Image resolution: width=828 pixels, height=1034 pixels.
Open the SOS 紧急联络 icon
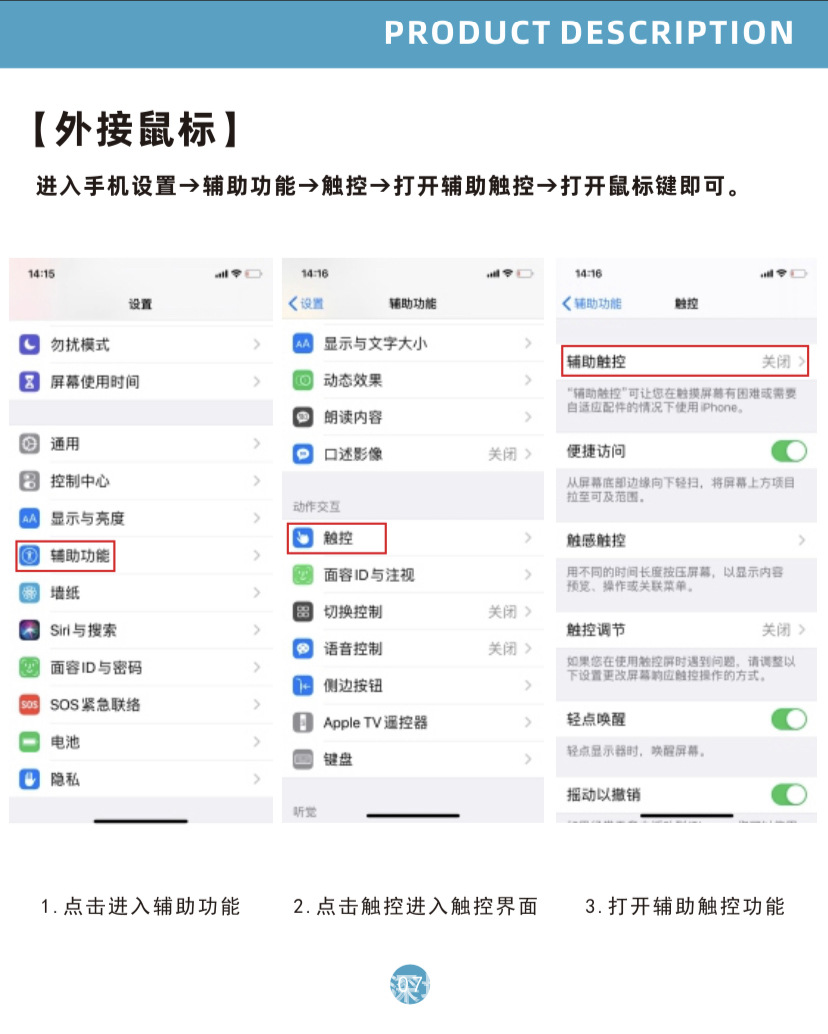(x=29, y=704)
